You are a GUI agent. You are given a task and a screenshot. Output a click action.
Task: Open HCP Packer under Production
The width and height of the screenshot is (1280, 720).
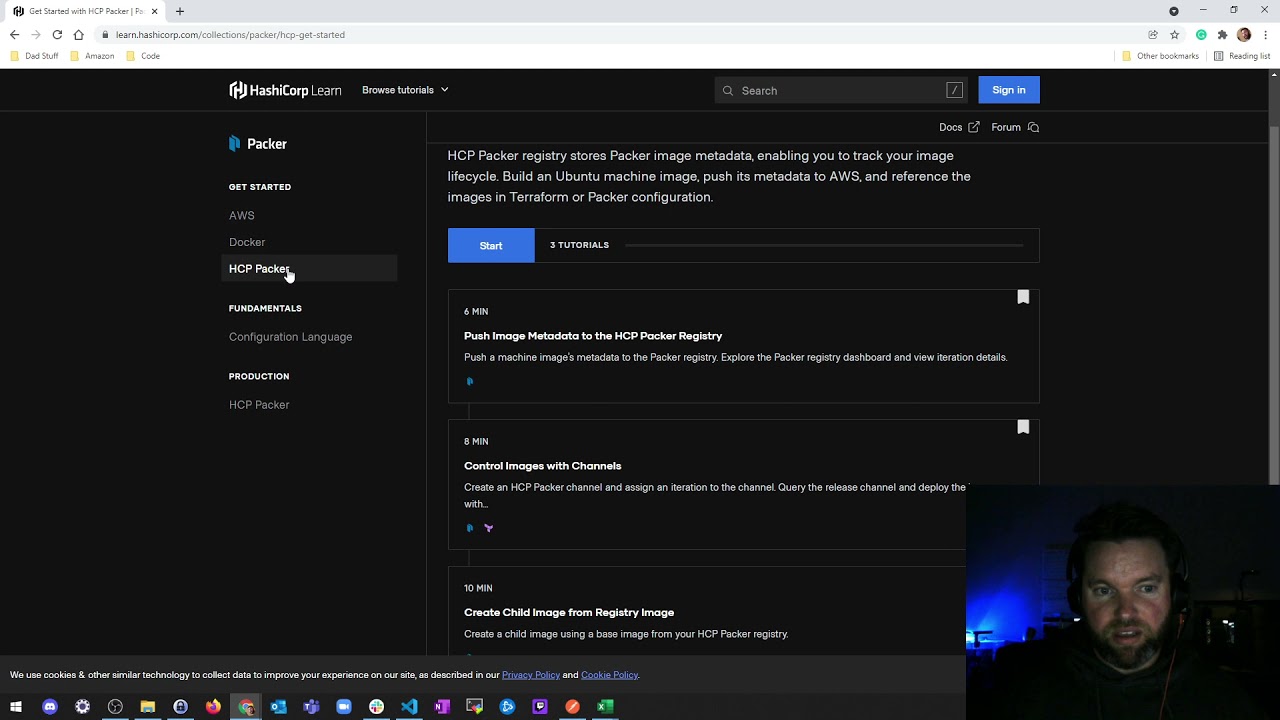click(x=259, y=405)
